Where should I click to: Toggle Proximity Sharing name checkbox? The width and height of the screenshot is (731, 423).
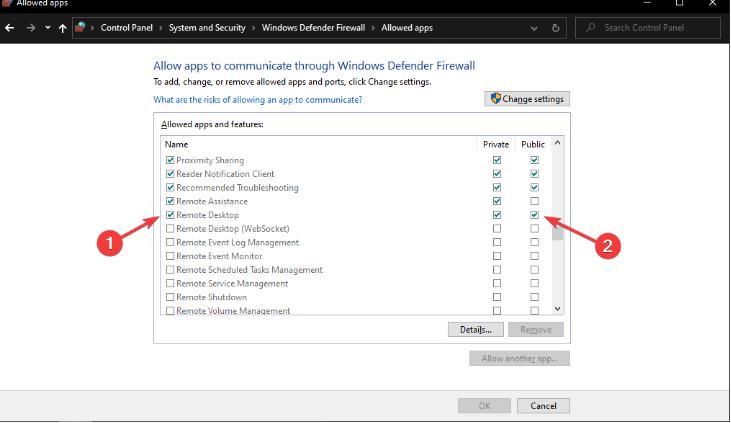(170, 160)
